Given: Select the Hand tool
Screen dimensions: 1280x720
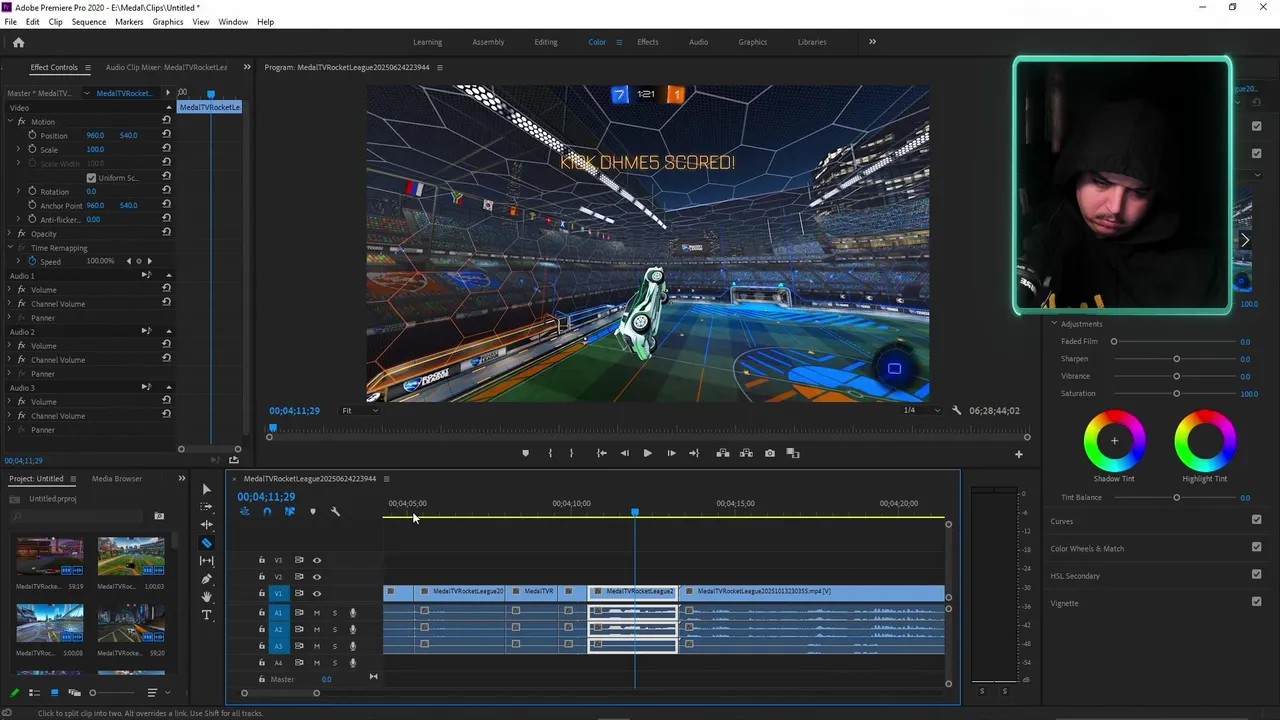Looking at the screenshot, I should click(207, 597).
